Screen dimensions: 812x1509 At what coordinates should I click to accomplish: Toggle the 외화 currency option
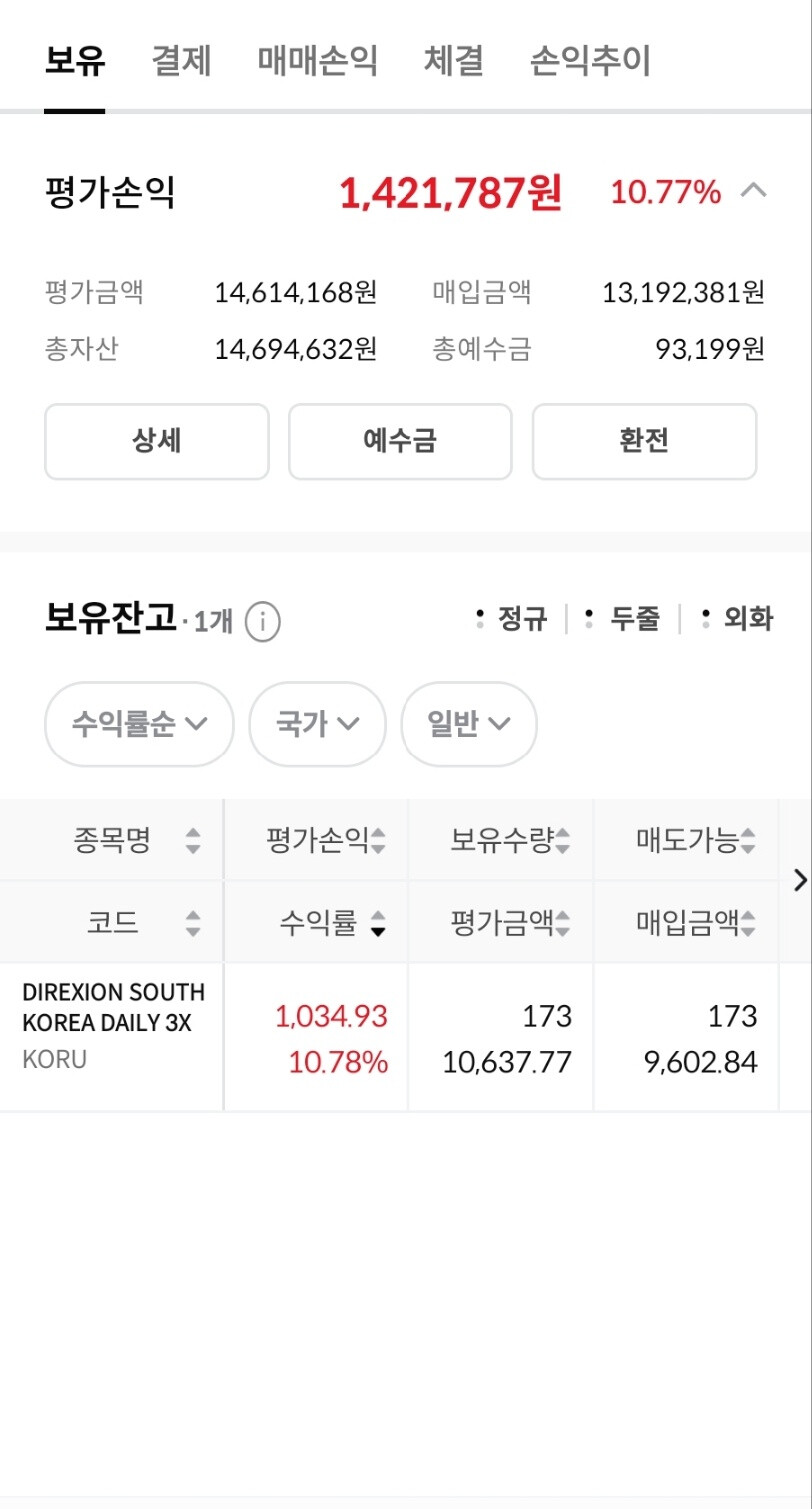(738, 619)
